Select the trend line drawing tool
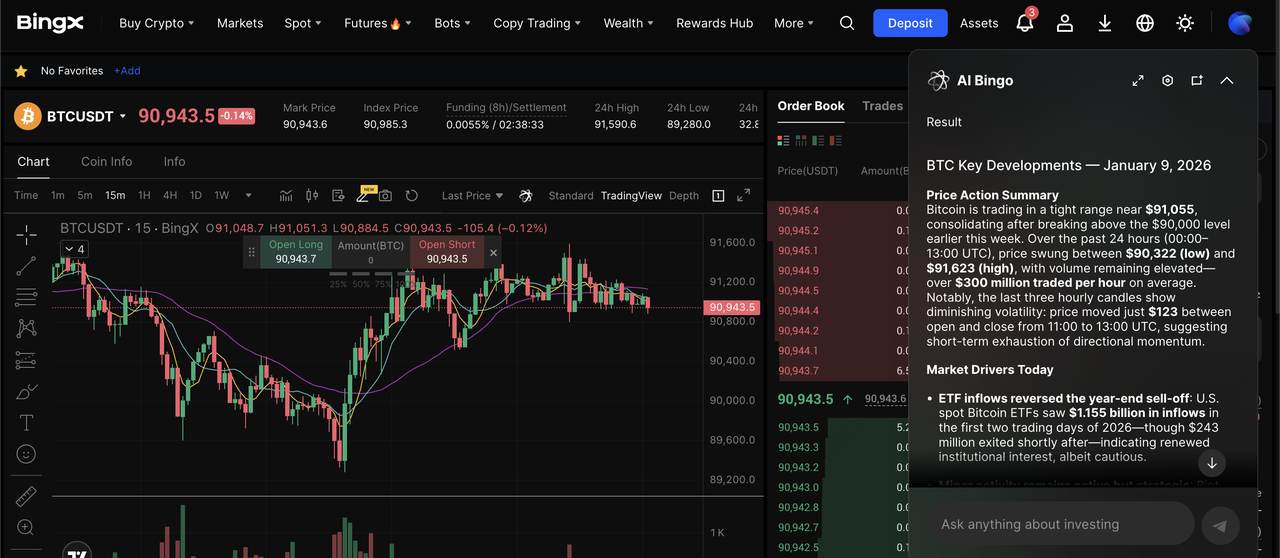This screenshot has height=558, width=1280. [x=26, y=266]
